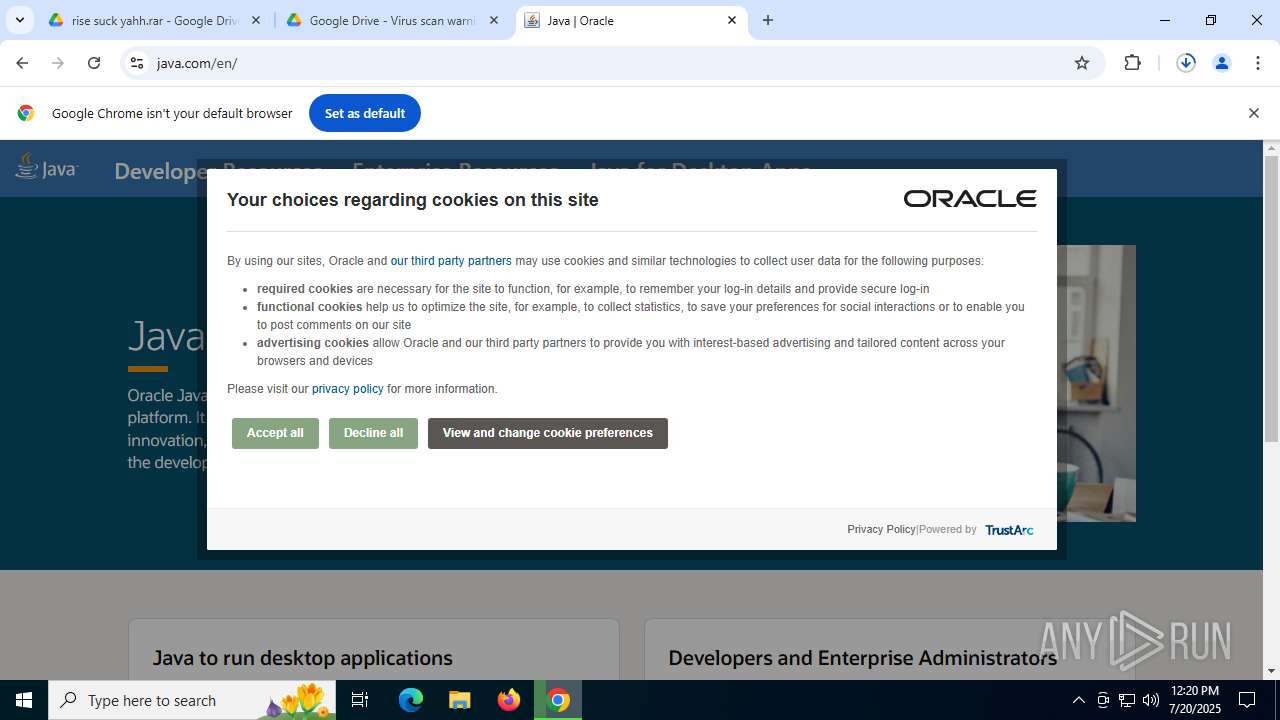Set Chrome as default browser
Viewport: 1280px width, 720px height.
(365, 113)
